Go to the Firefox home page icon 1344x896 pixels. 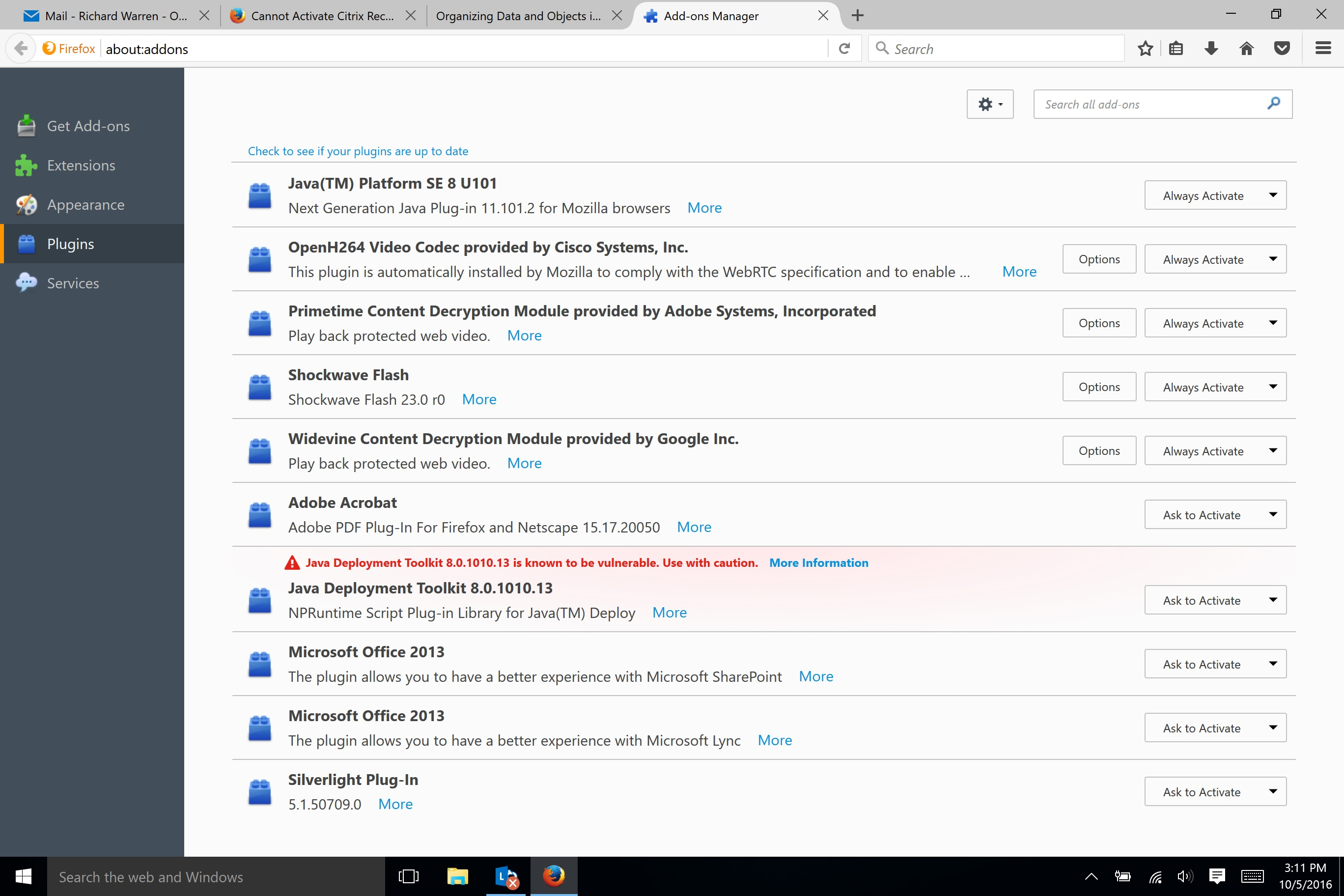tap(1246, 49)
